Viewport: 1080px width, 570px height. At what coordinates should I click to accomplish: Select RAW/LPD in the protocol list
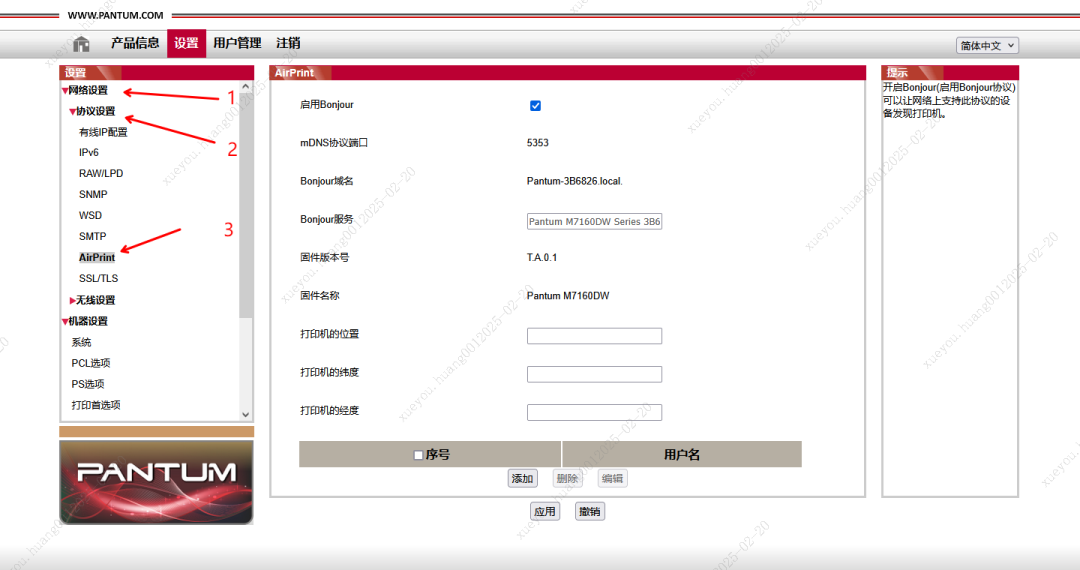[x=101, y=173]
